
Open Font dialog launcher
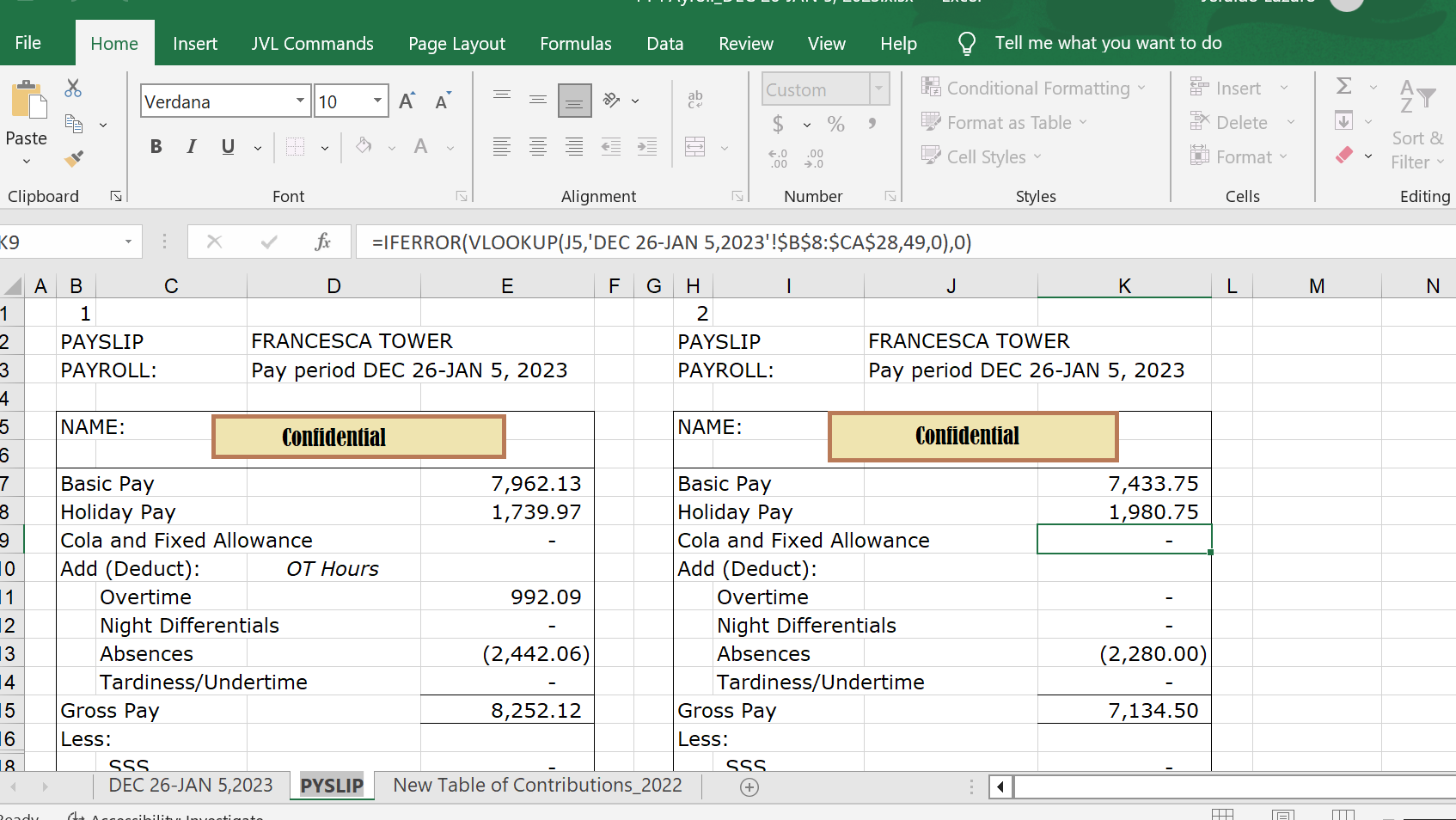tap(462, 197)
